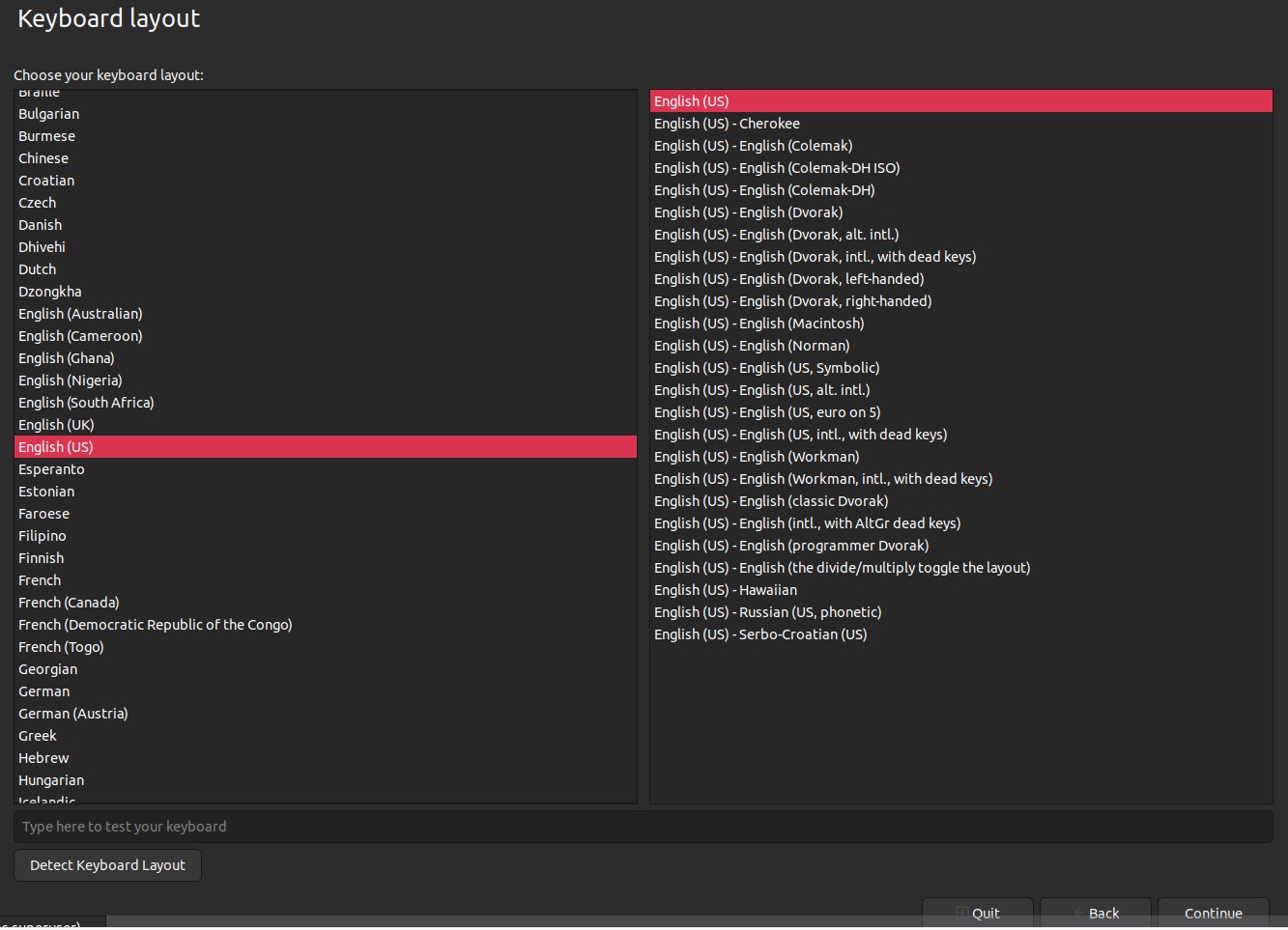Screen dimensions: 1288x930
Task: Click the Continue button
Action: 1213,913
